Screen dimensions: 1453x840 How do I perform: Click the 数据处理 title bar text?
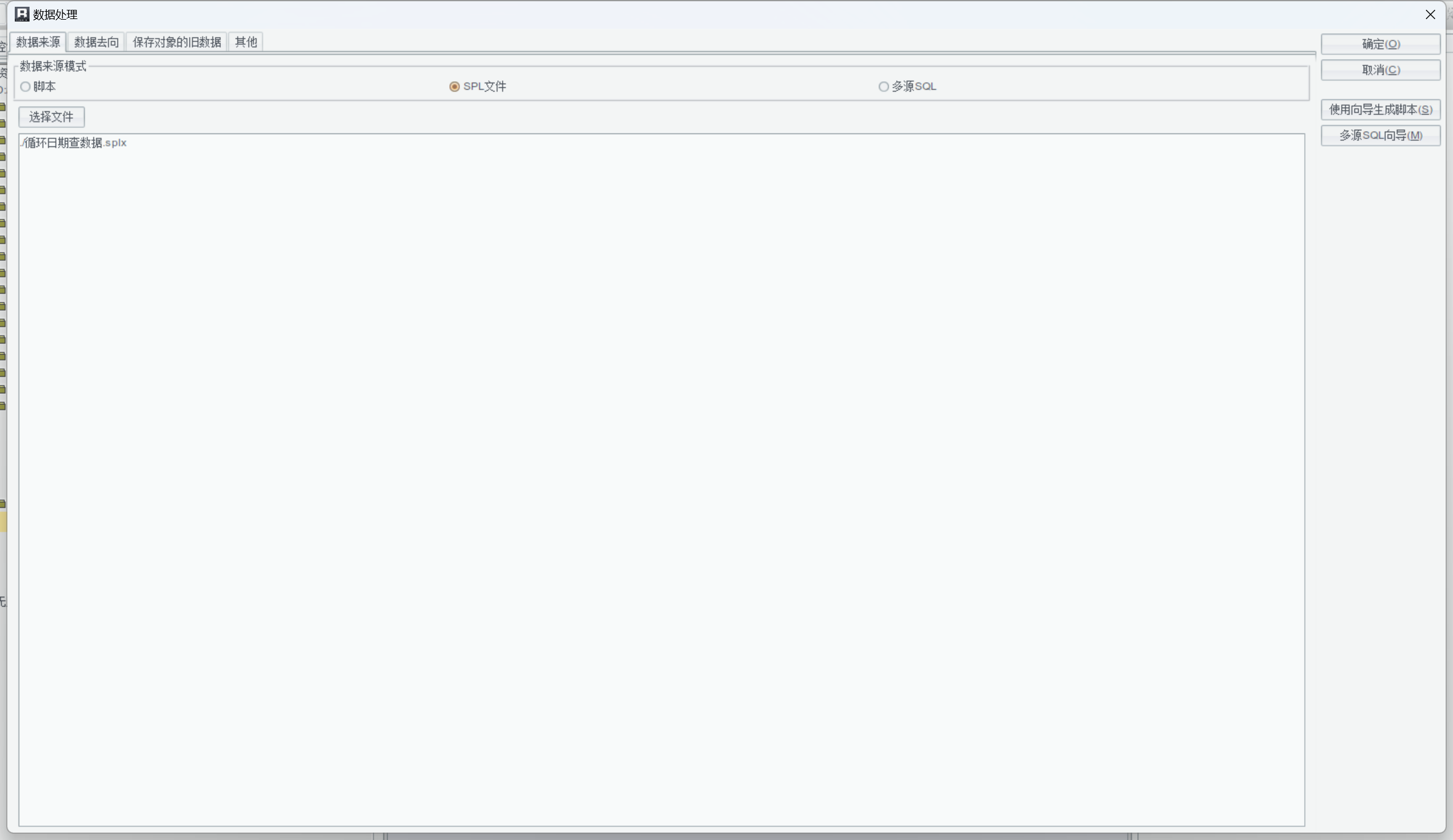pyautogui.click(x=55, y=14)
